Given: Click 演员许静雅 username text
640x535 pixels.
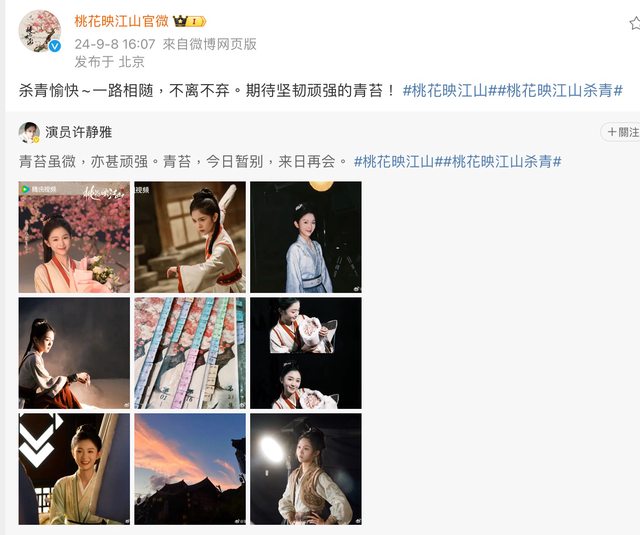Looking at the screenshot, I should pyautogui.click(x=78, y=132).
